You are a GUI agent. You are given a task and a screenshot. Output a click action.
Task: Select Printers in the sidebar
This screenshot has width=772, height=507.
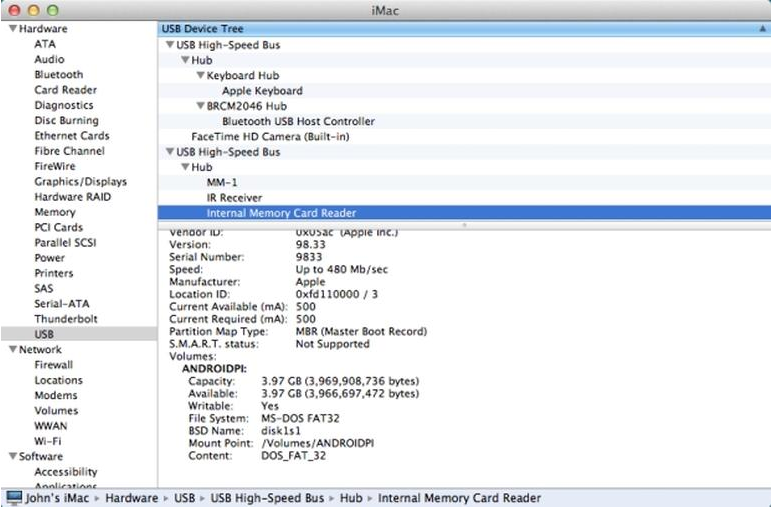click(x=53, y=273)
